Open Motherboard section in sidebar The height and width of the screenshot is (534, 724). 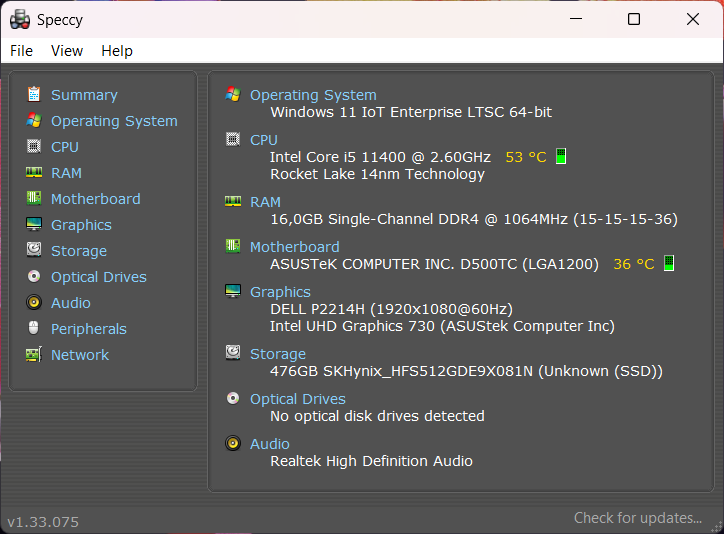tap(96, 199)
